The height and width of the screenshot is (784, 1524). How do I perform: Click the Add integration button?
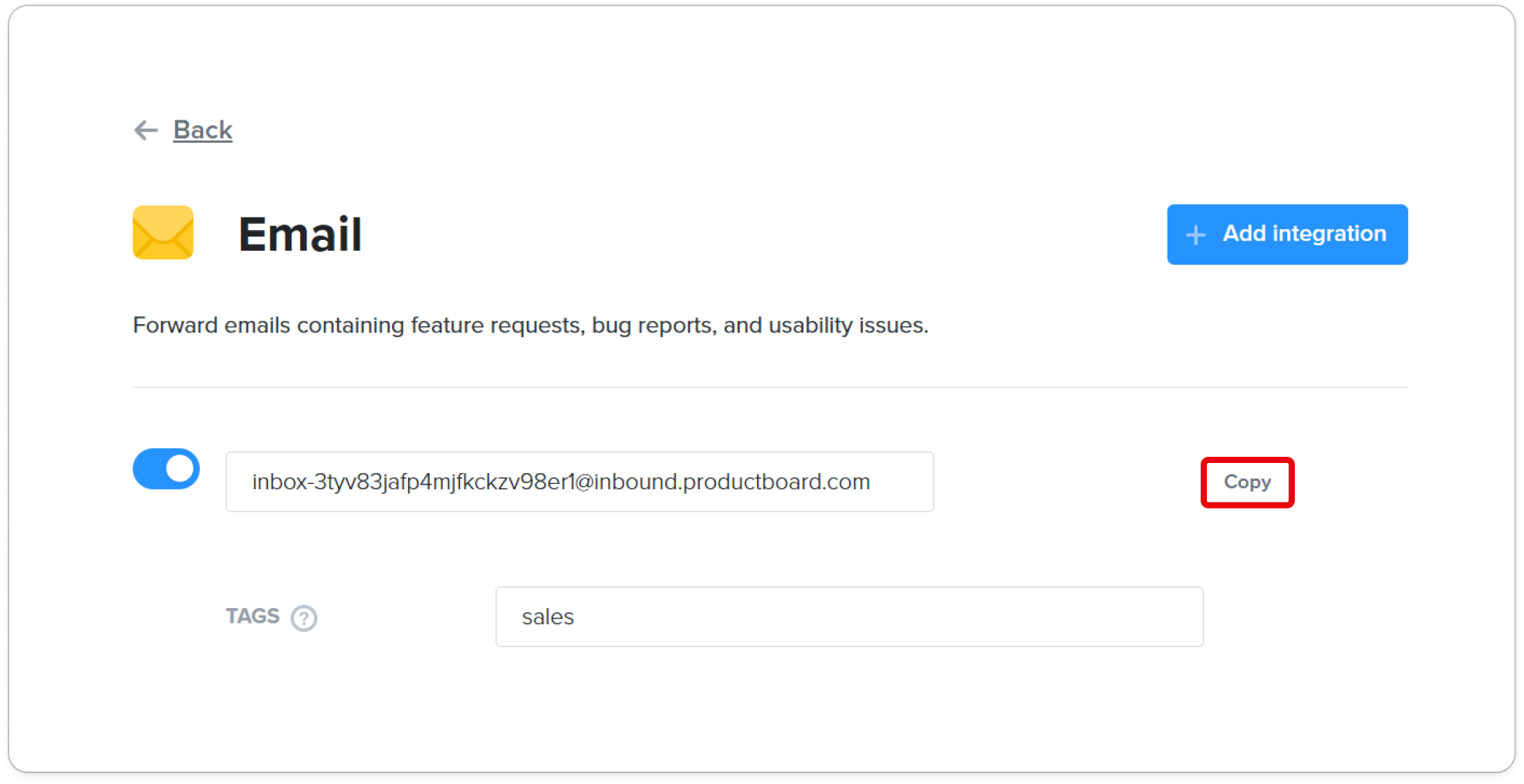click(1287, 235)
